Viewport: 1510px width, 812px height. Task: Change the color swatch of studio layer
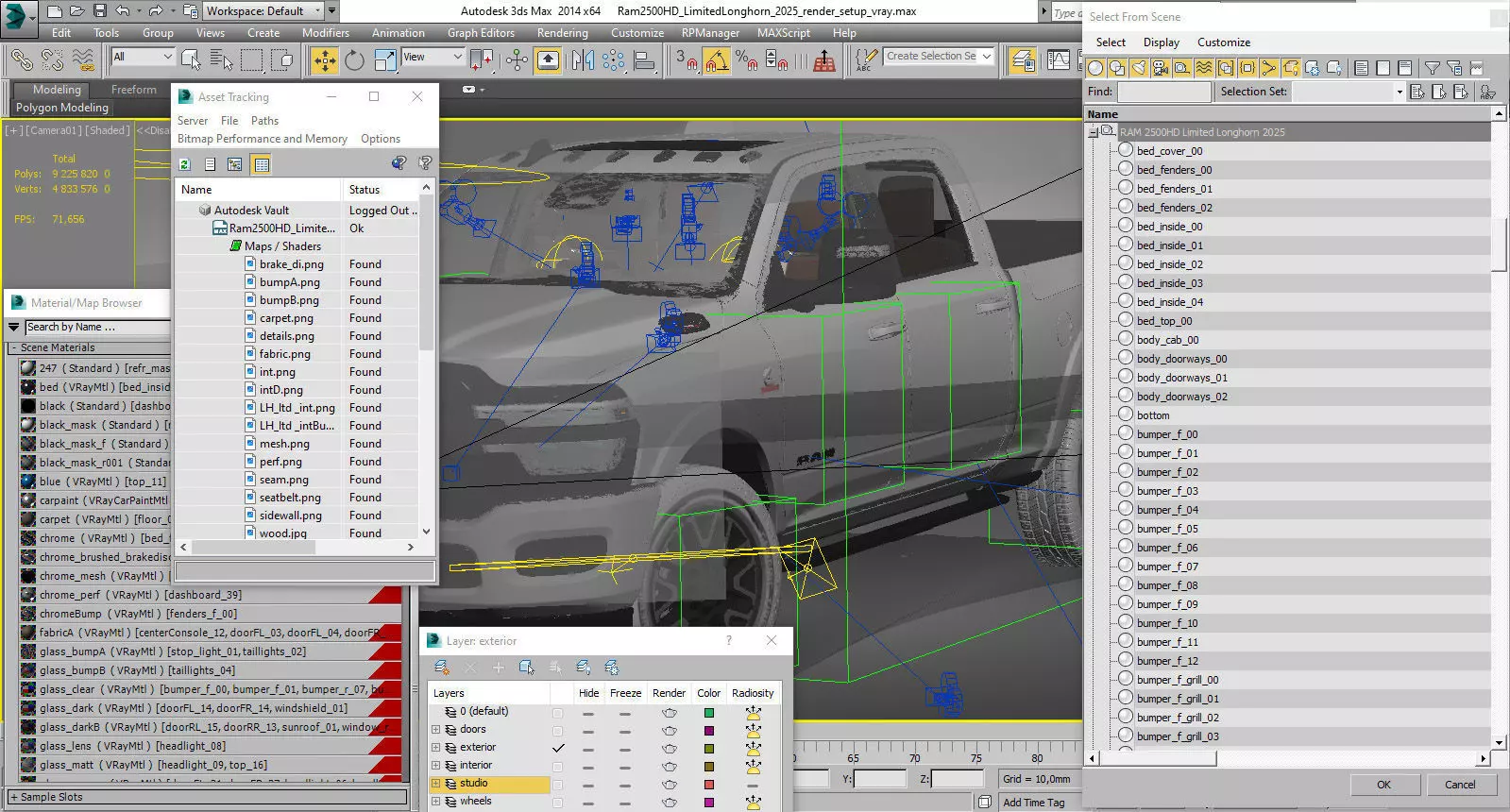click(709, 784)
